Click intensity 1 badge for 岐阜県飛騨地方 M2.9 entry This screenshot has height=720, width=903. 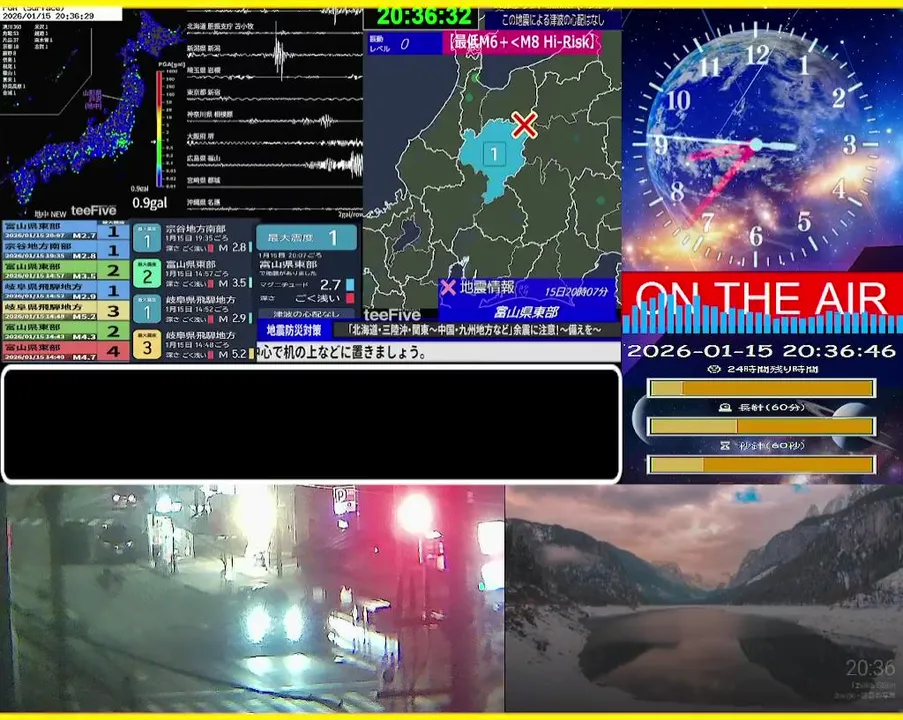click(147, 309)
